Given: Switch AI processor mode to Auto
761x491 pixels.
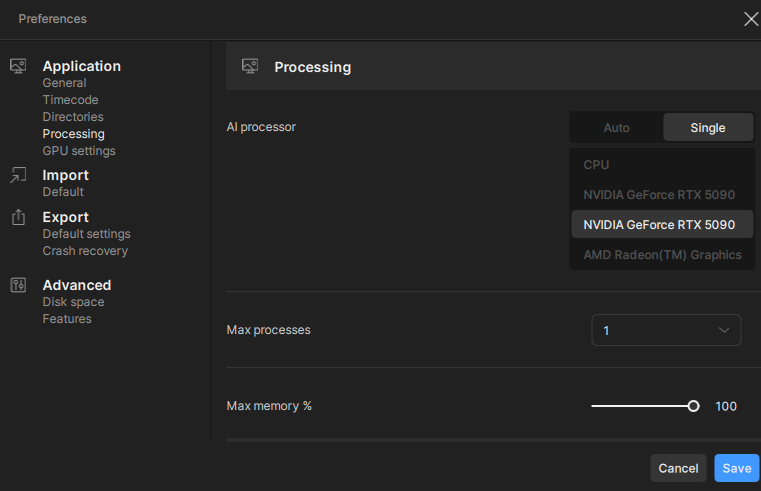Looking at the screenshot, I should tap(617, 128).
